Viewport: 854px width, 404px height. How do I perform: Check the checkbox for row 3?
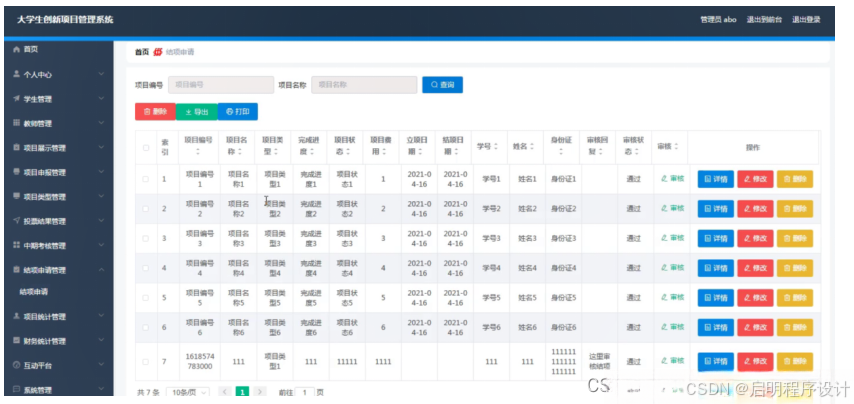click(145, 238)
